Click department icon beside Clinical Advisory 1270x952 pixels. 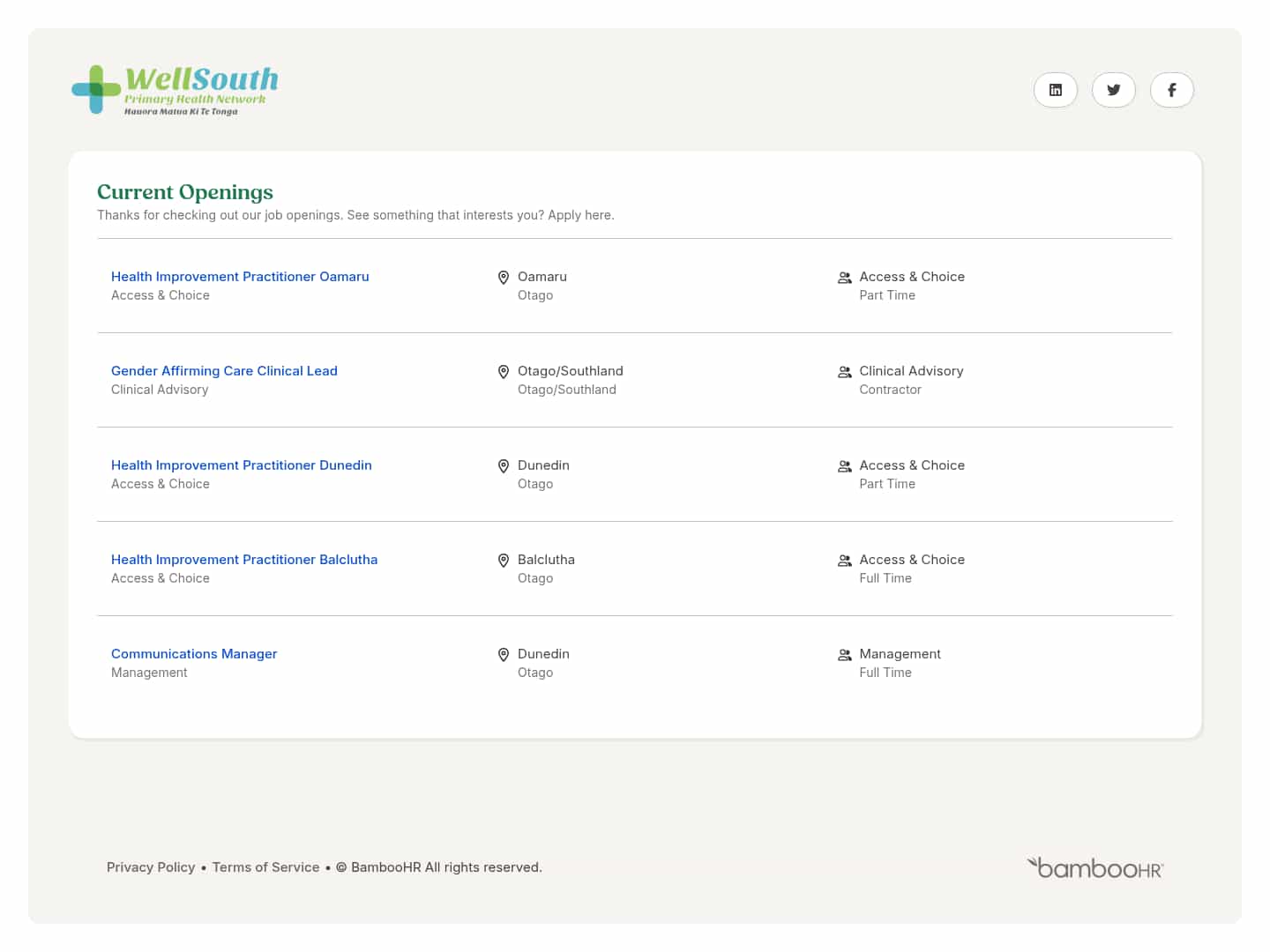tap(845, 372)
